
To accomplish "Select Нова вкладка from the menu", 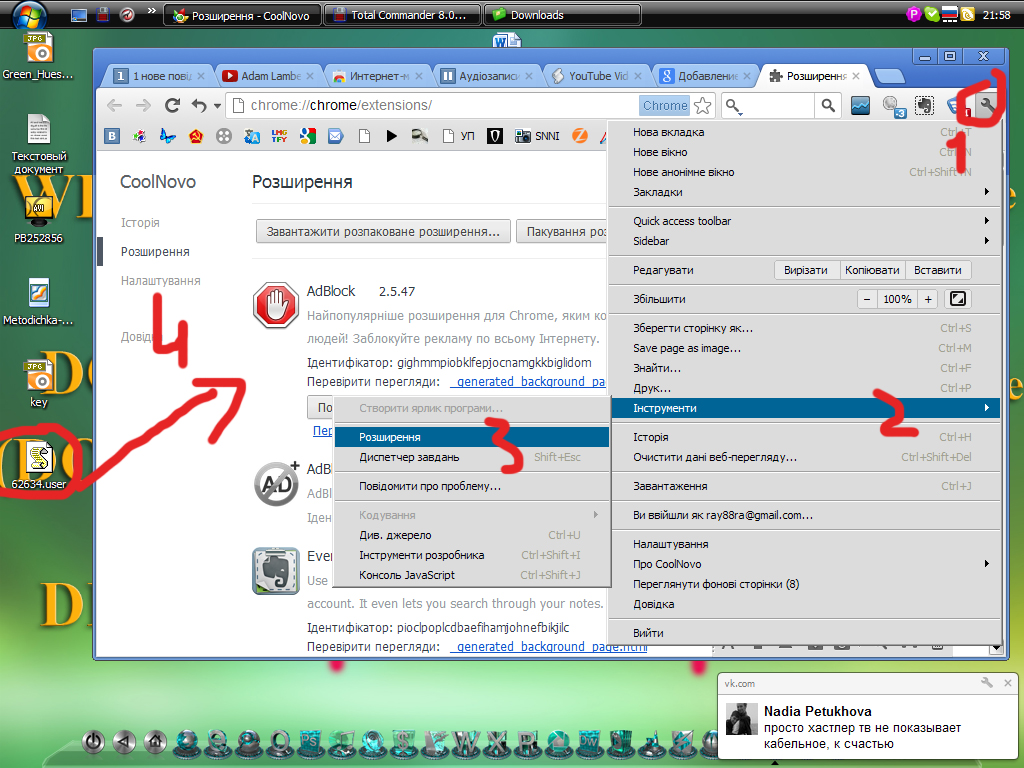I will tap(805, 132).
